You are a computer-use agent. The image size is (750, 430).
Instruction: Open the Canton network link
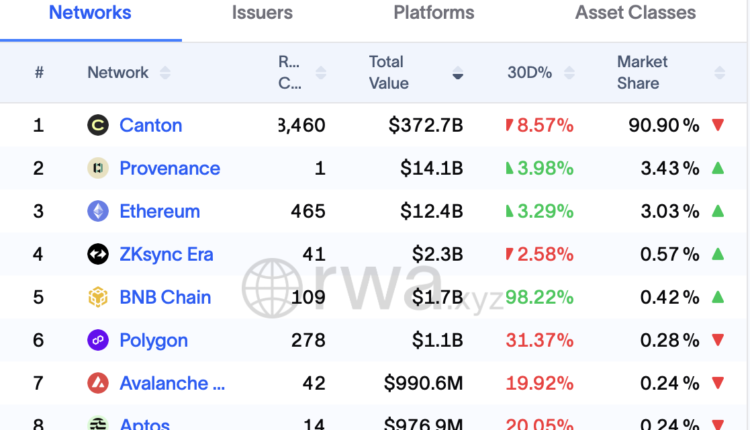151,126
